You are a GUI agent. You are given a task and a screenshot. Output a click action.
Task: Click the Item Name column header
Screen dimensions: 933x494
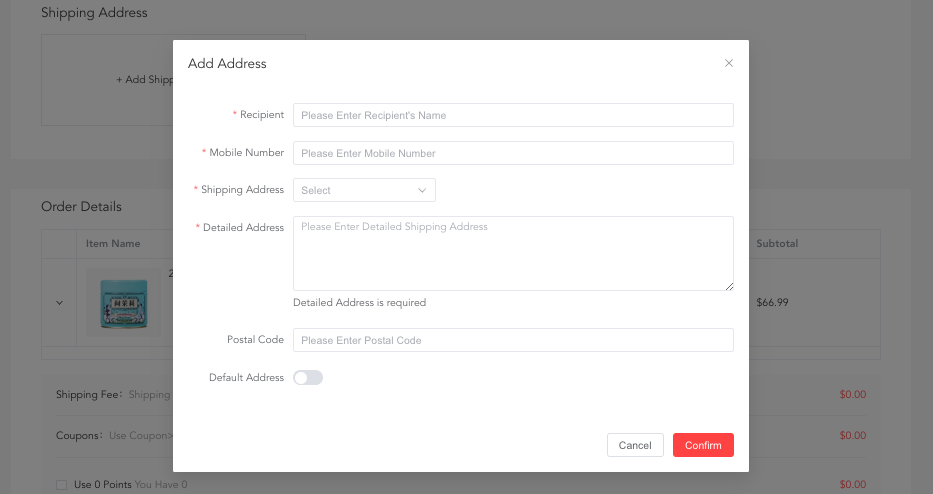click(113, 243)
